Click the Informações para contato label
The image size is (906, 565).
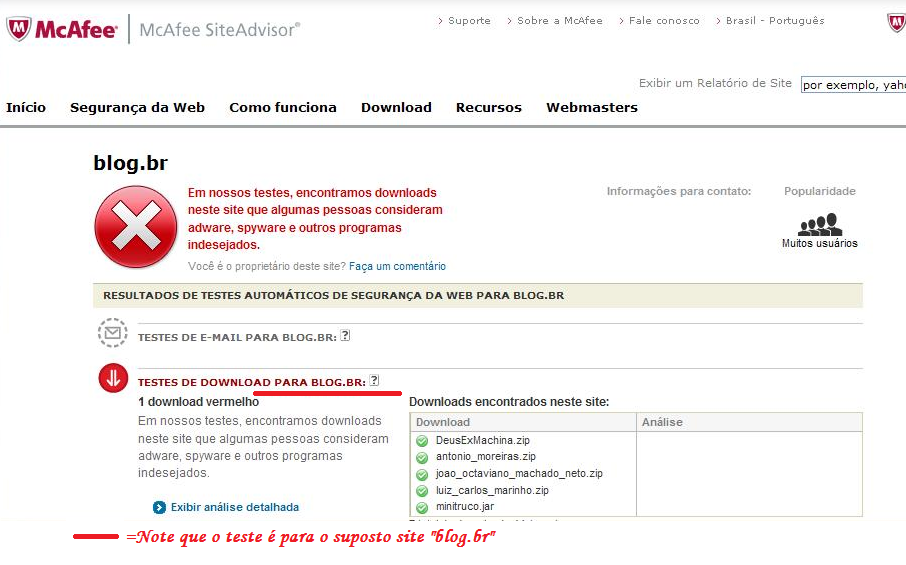pos(679,191)
